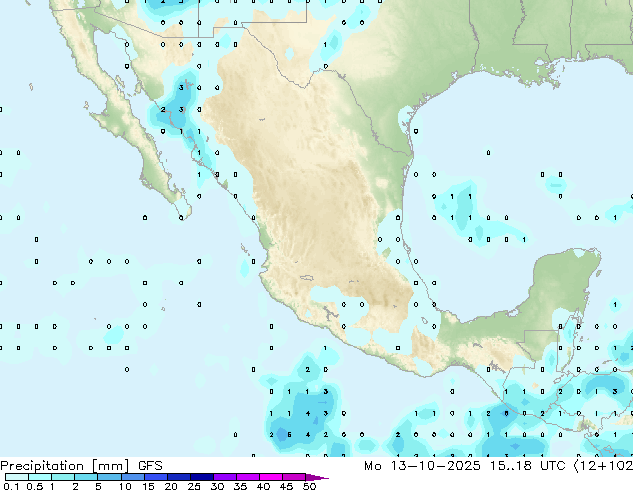Select the 2–5 mm legend swatch
The height and width of the screenshot is (490, 634).
(x=86, y=477)
